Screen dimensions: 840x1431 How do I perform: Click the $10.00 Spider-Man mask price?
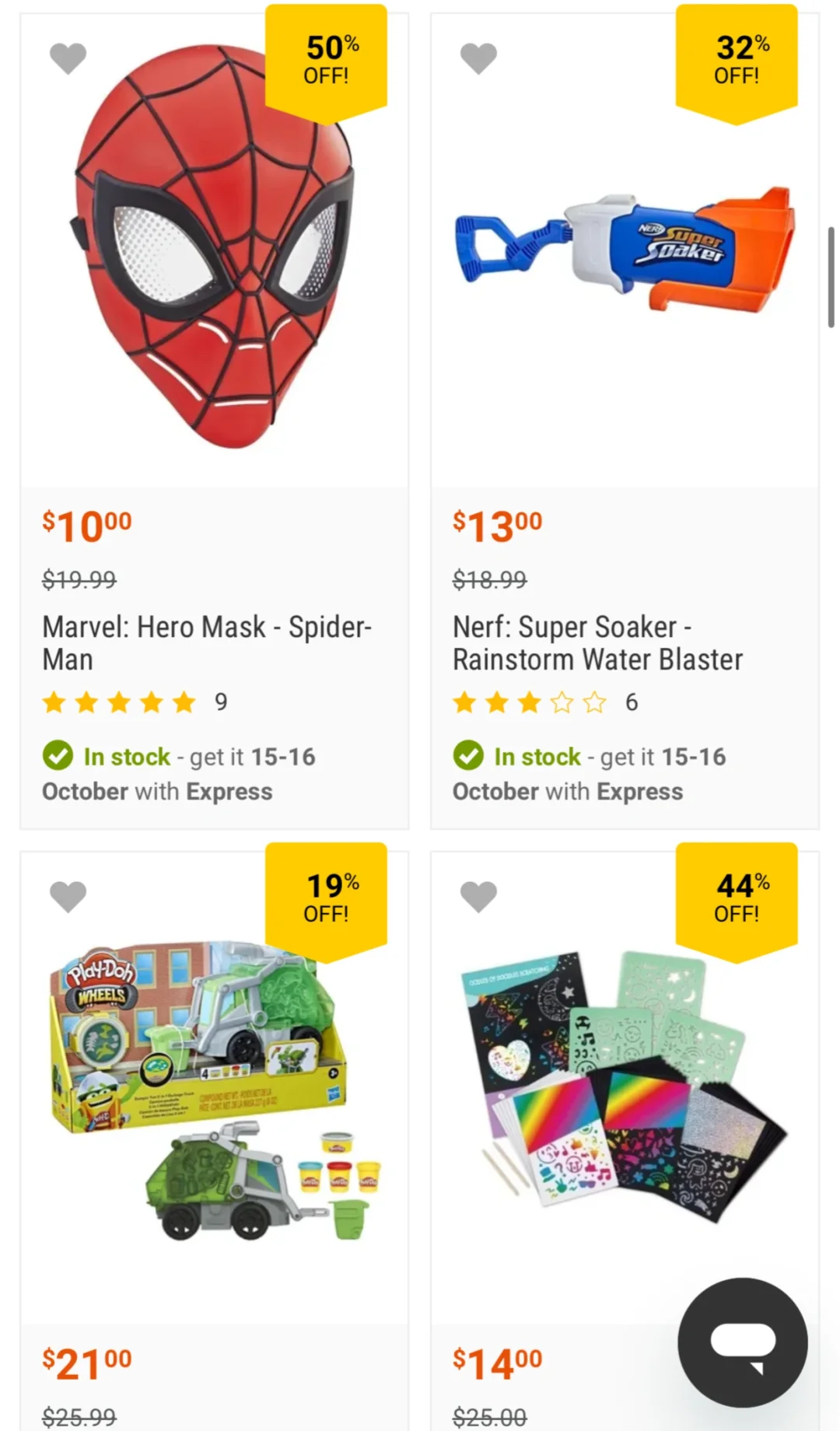[87, 527]
